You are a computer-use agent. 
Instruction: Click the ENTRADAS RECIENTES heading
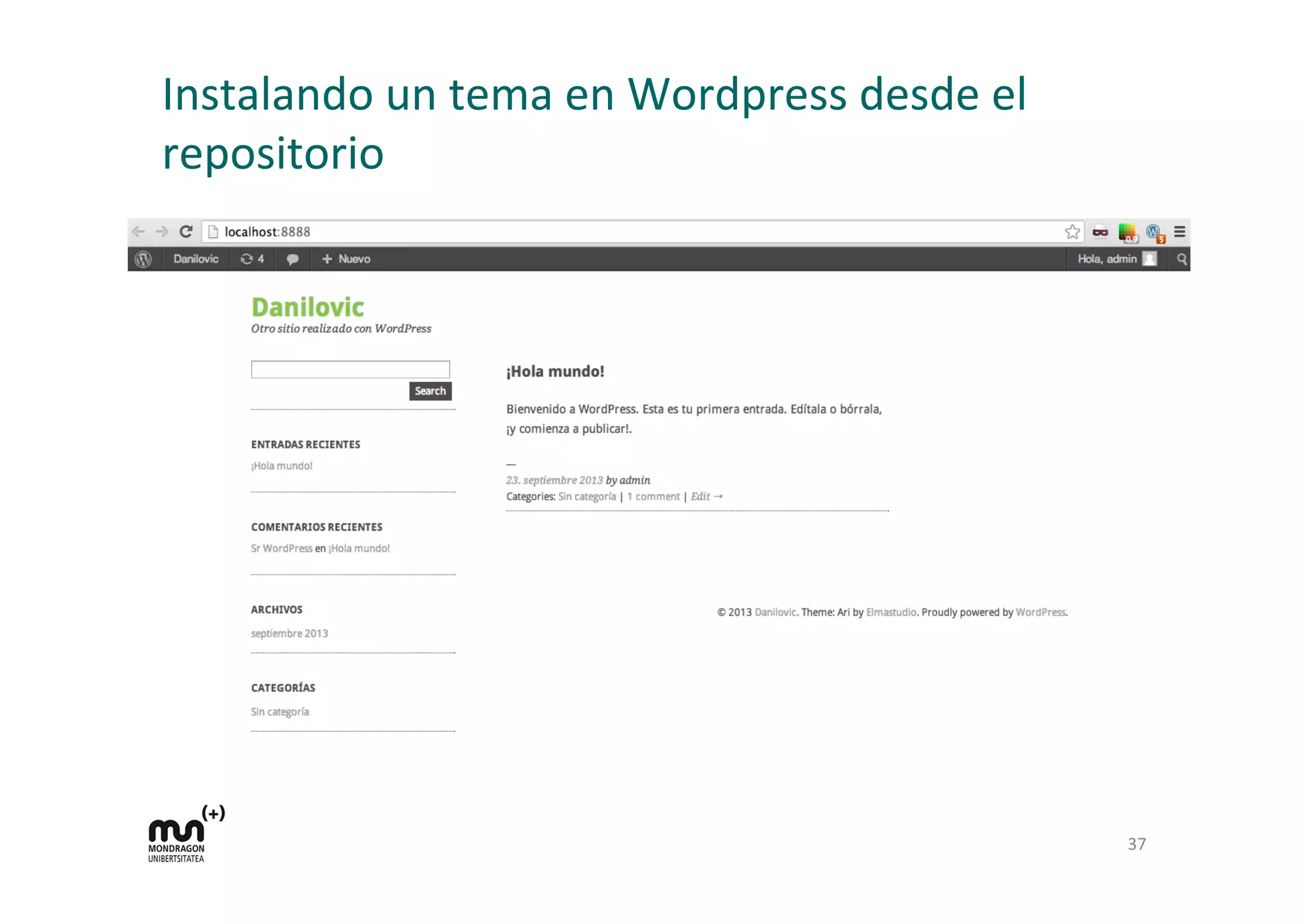click(305, 444)
